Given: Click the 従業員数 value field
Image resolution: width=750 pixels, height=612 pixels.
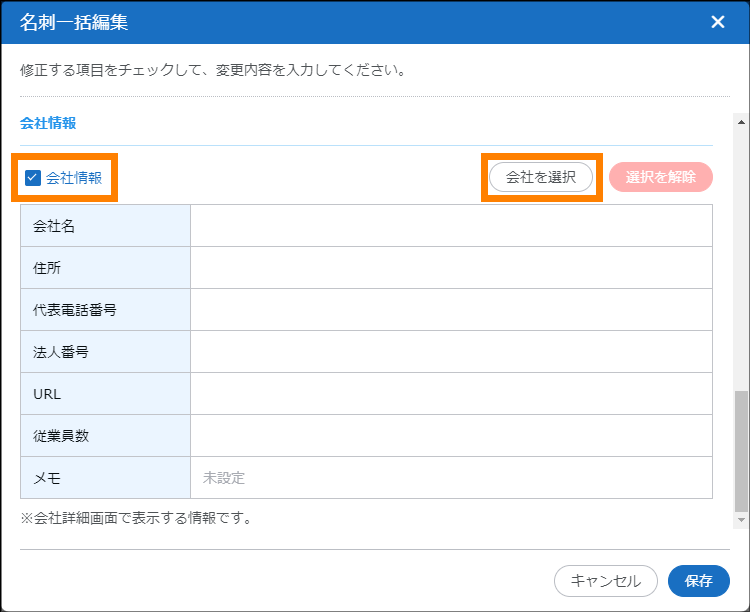Looking at the screenshot, I should (450, 436).
